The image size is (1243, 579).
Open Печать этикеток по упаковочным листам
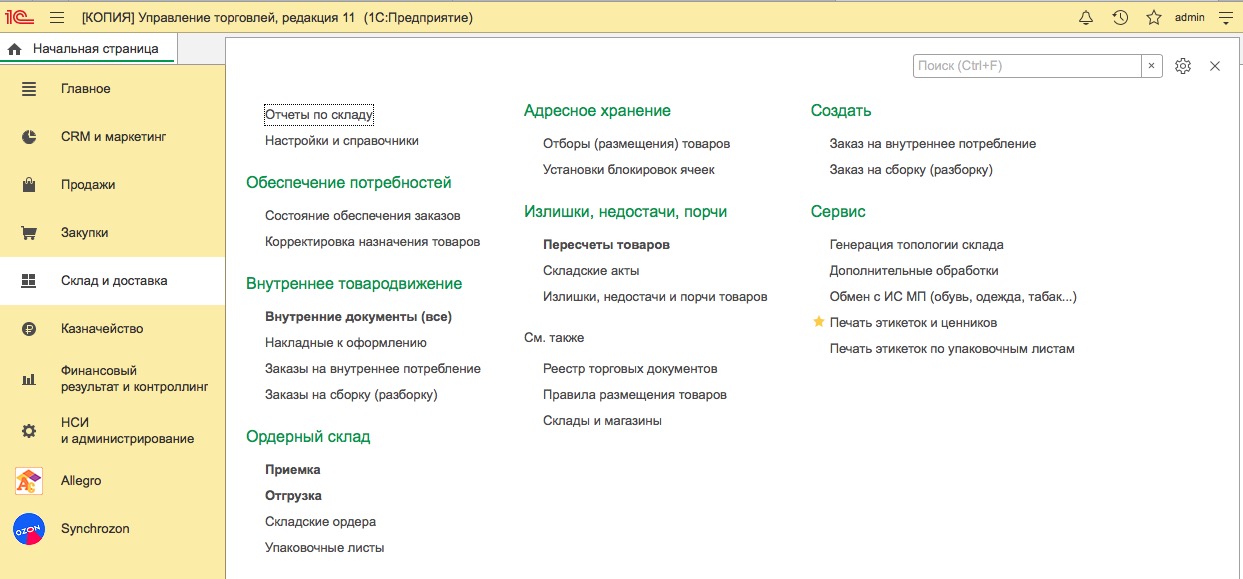(x=952, y=349)
